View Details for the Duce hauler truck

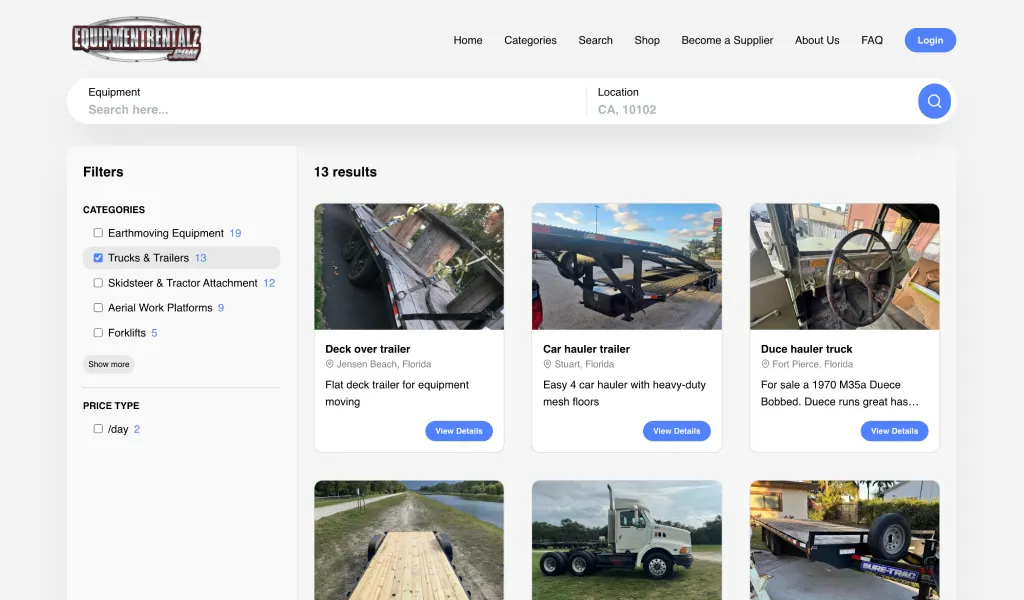[x=894, y=431]
